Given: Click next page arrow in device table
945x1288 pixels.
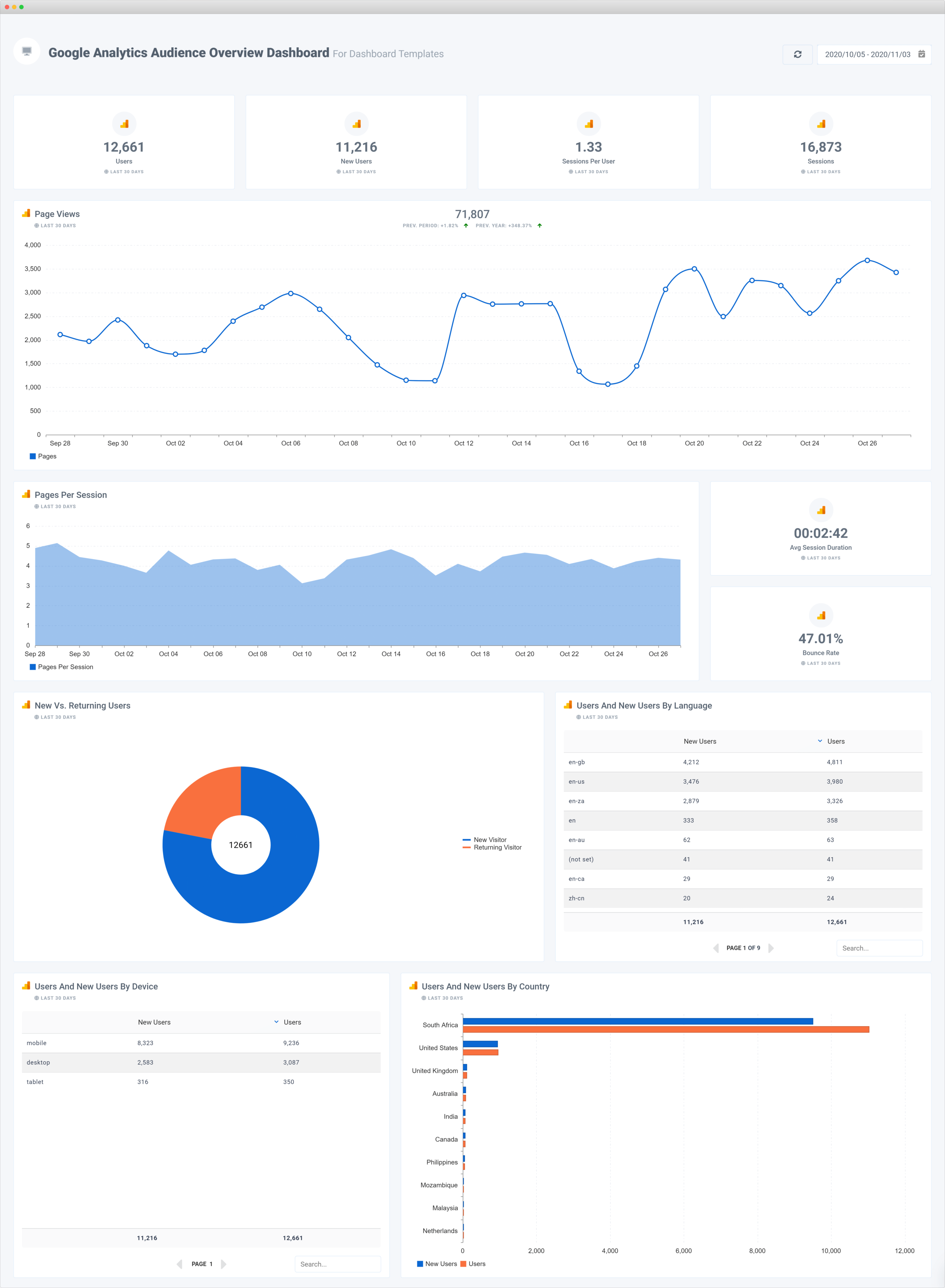Looking at the screenshot, I should click(x=223, y=1264).
